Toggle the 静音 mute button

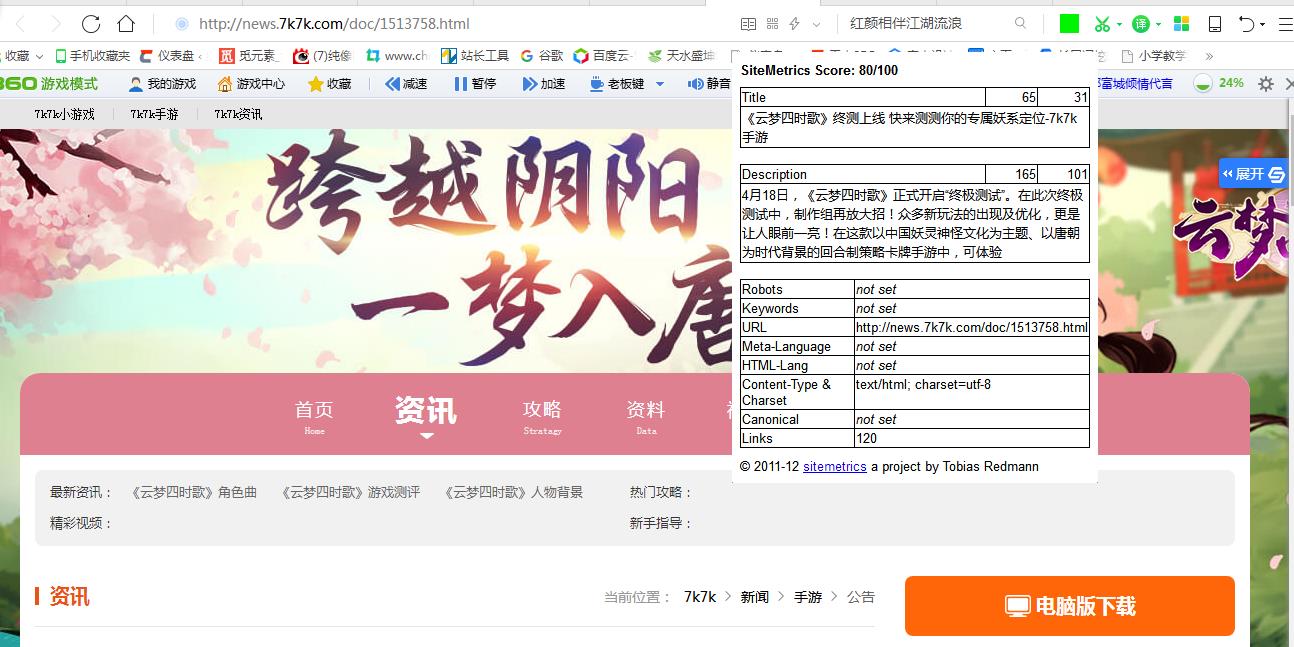pyautogui.click(x=710, y=84)
